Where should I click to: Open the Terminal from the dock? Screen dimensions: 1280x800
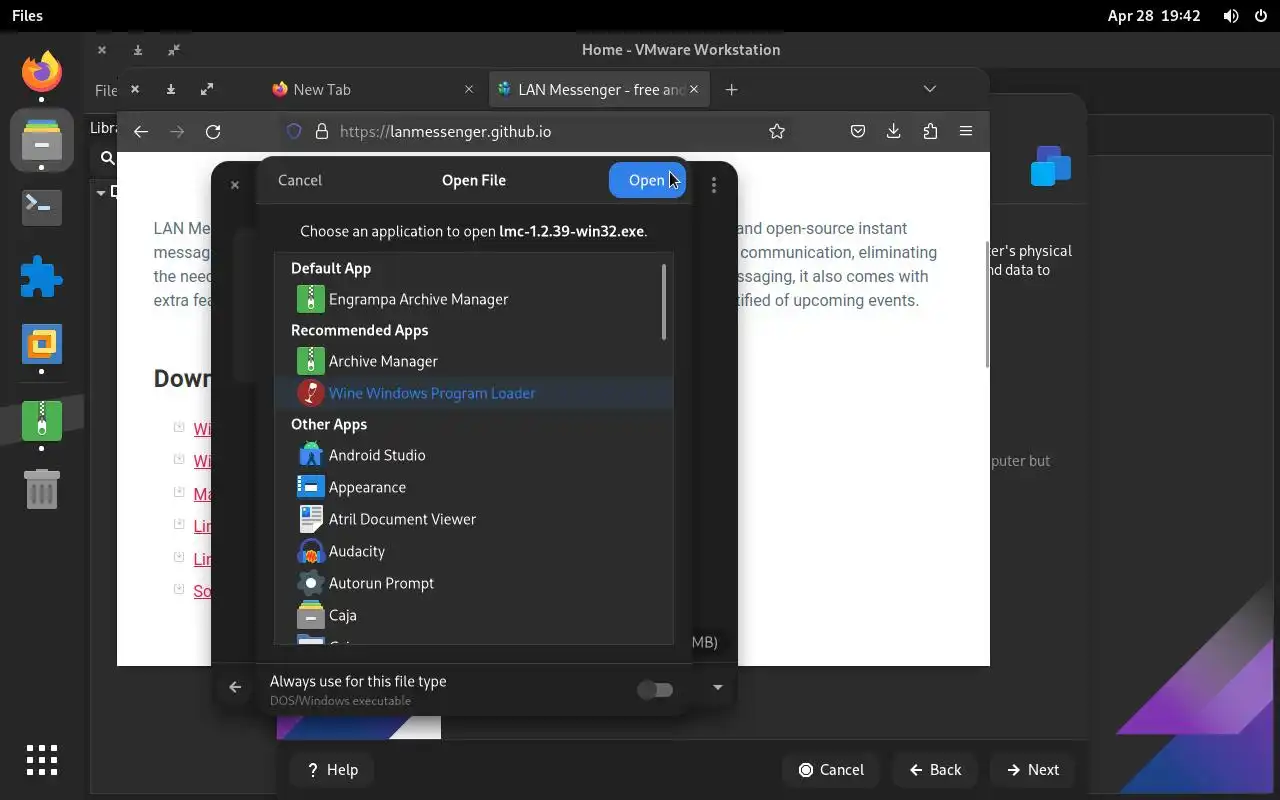click(x=42, y=207)
